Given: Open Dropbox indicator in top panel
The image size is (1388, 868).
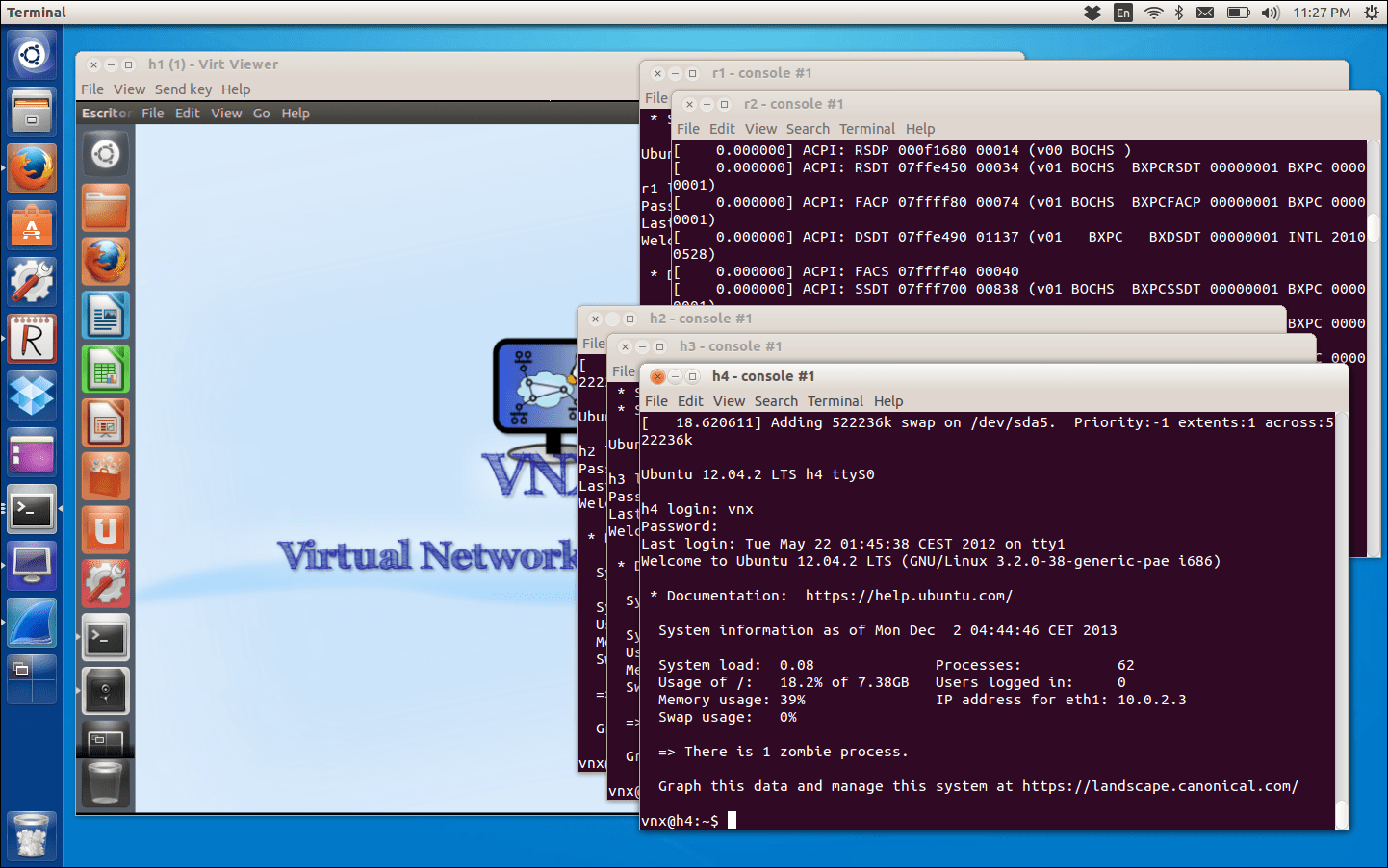Looking at the screenshot, I should pyautogui.click(x=1092, y=13).
